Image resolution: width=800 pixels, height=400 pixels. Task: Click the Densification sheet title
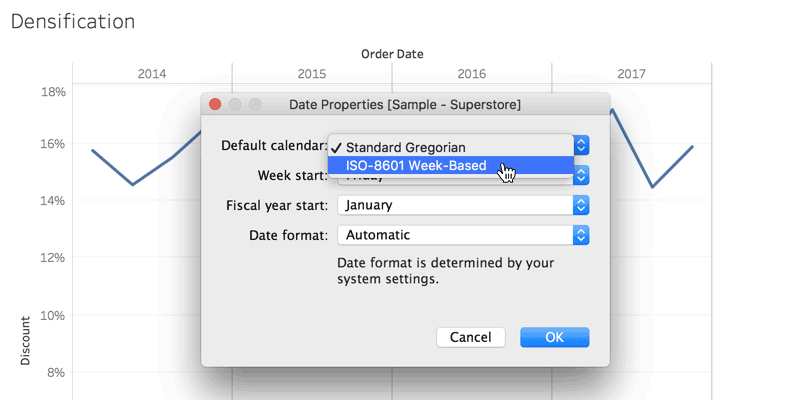pyautogui.click(x=72, y=21)
